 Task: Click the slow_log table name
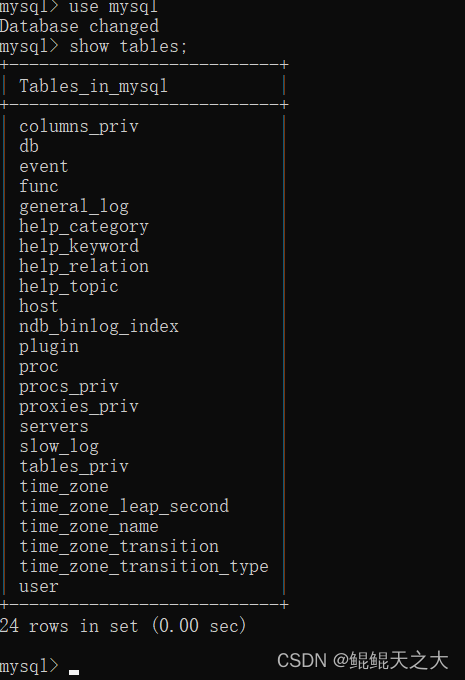59,447
